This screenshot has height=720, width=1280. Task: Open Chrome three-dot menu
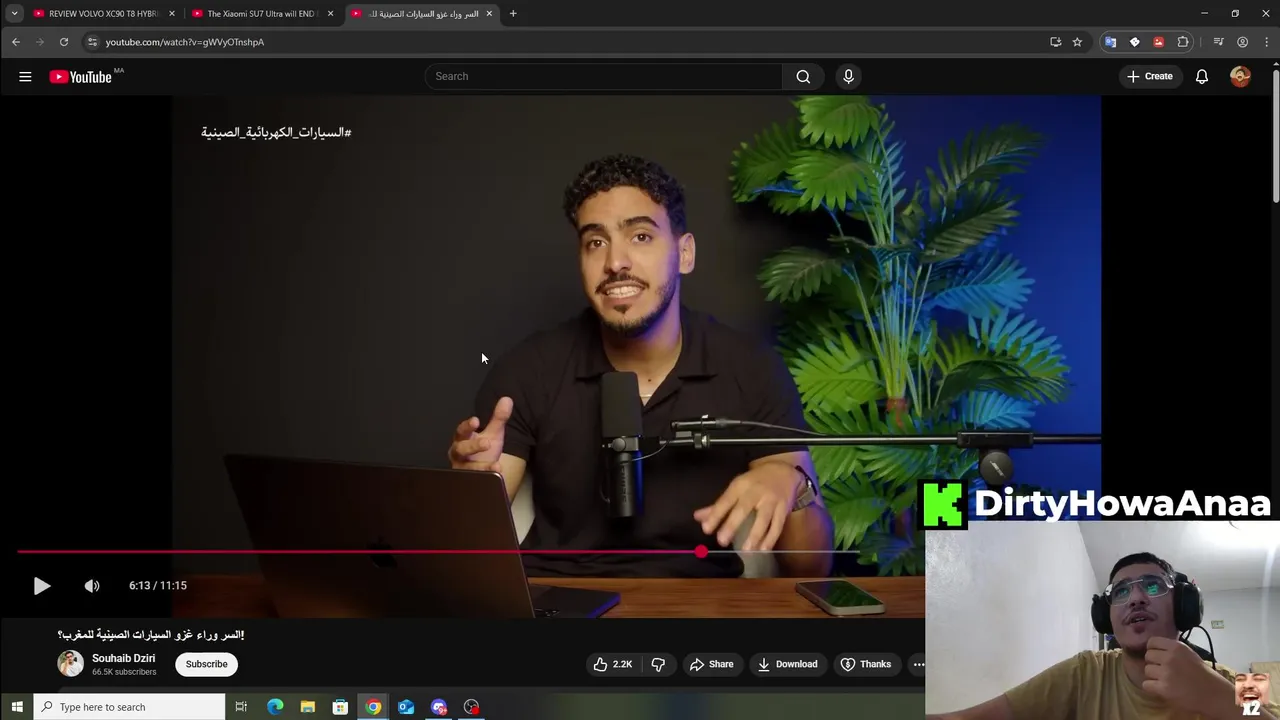1266,42
